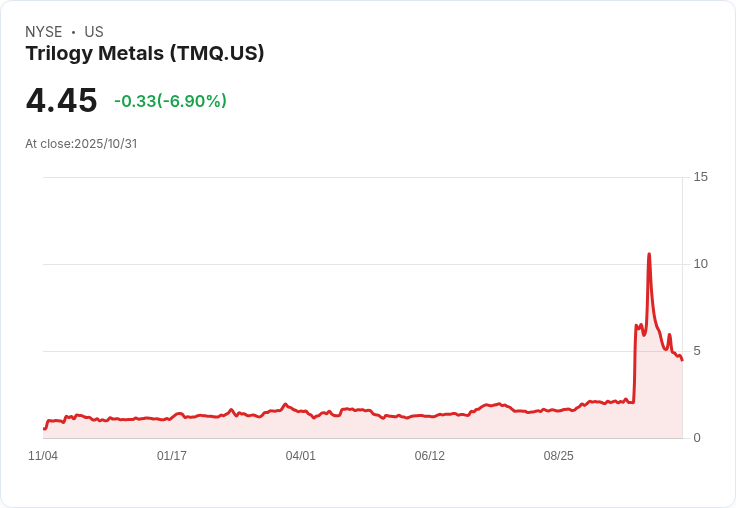The image size is (736, 508).
Task: Click the At close 2025/10/31 timestamp
Action: 81,144
